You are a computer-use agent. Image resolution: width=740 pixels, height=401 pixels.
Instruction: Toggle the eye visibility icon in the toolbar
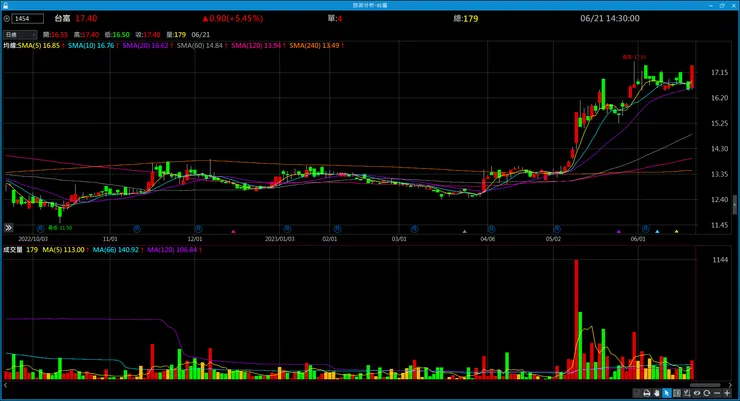697,393
